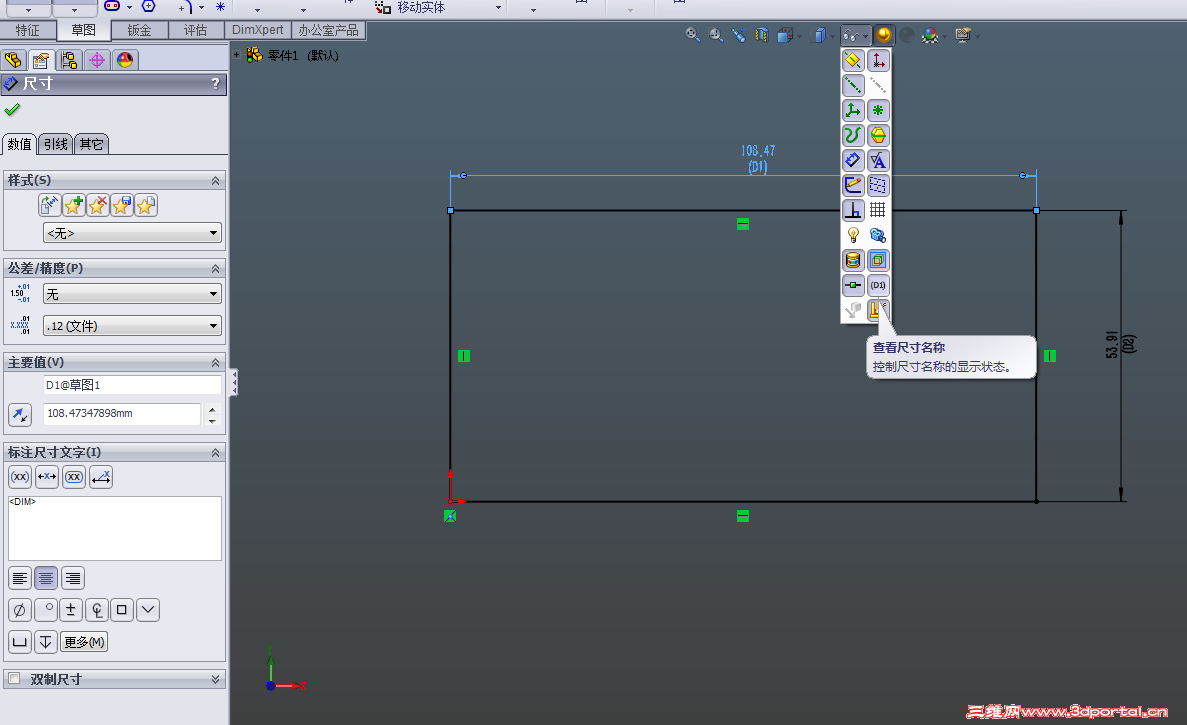This screenshot has height=725, width=1187.
Task: Toggle View Coordinate Systems in flyout
Action: coord(853,110)
